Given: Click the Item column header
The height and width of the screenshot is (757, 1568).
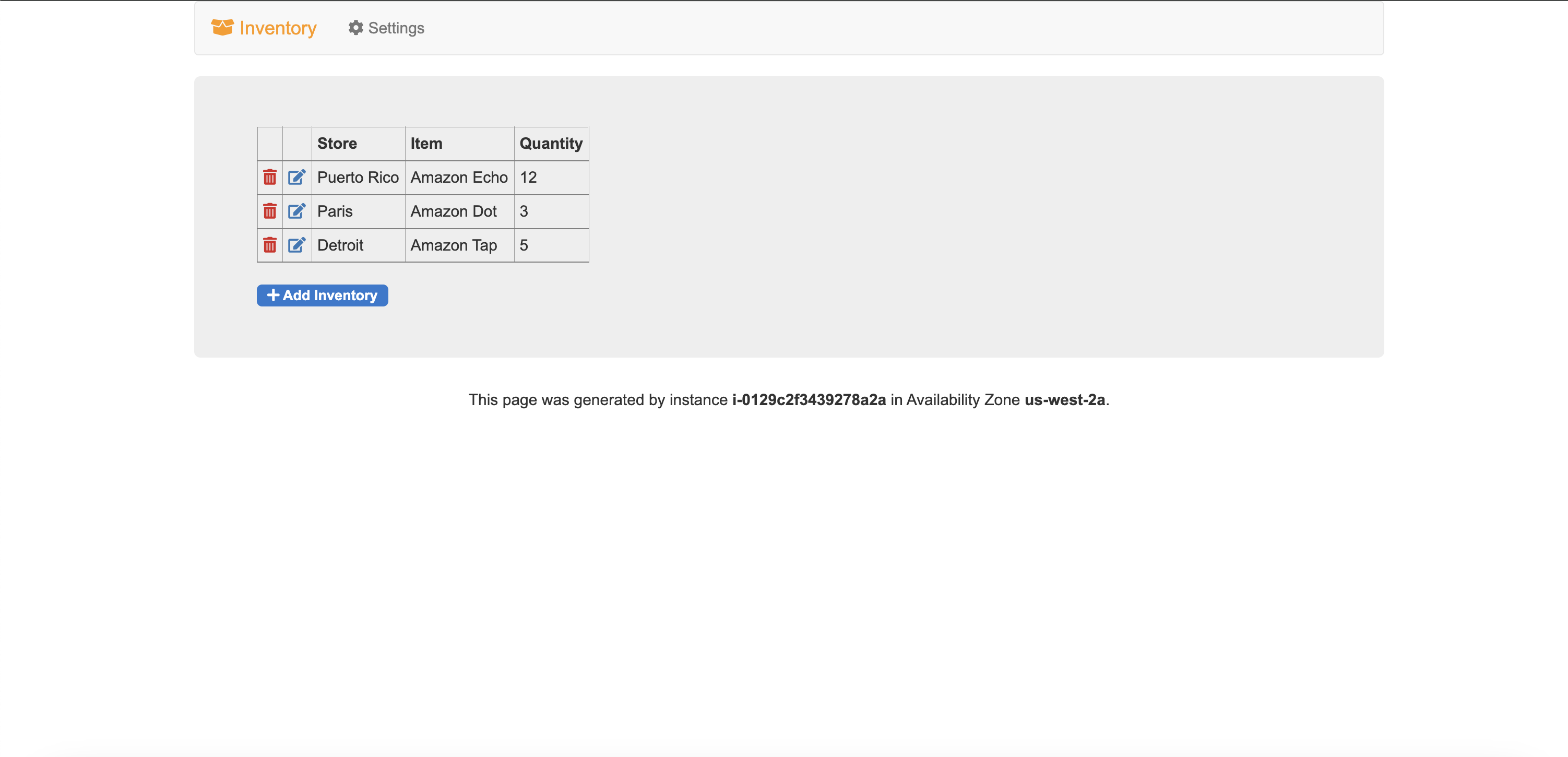Looking at the screenshot, I should point(459,144).
